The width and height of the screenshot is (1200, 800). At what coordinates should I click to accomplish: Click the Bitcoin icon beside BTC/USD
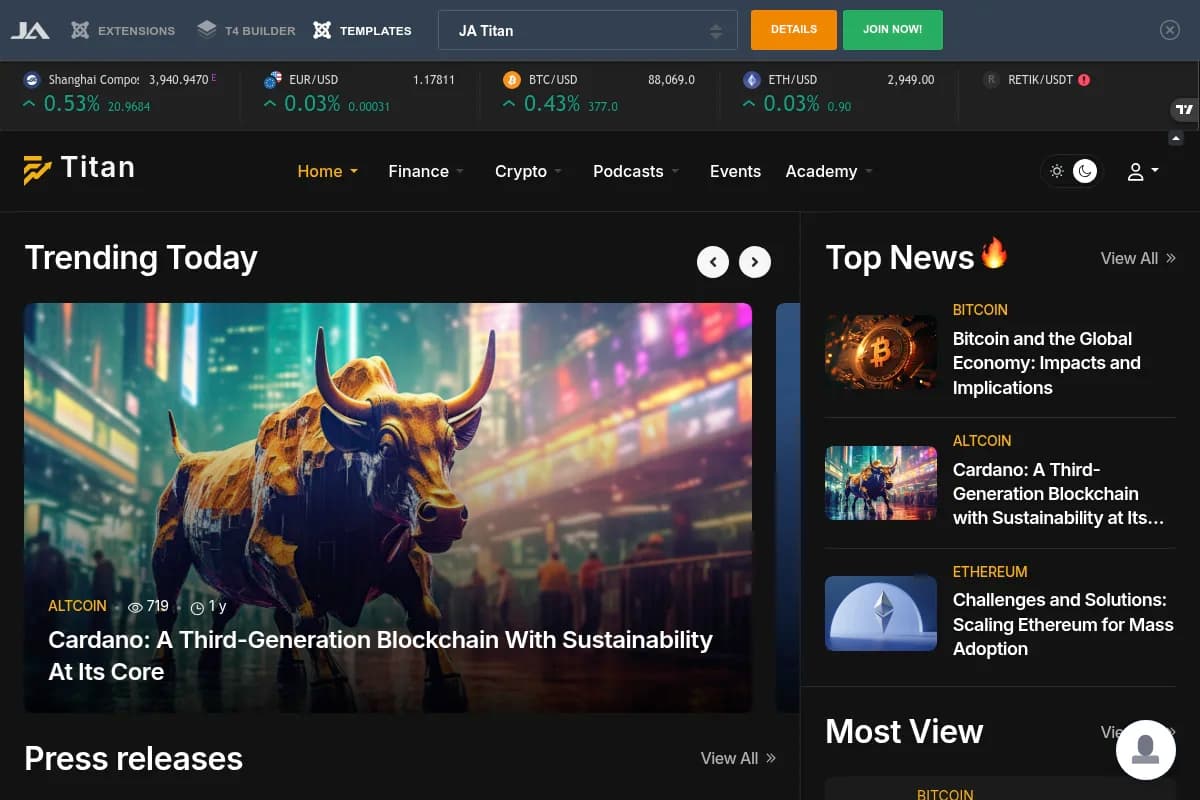(513, 78)
